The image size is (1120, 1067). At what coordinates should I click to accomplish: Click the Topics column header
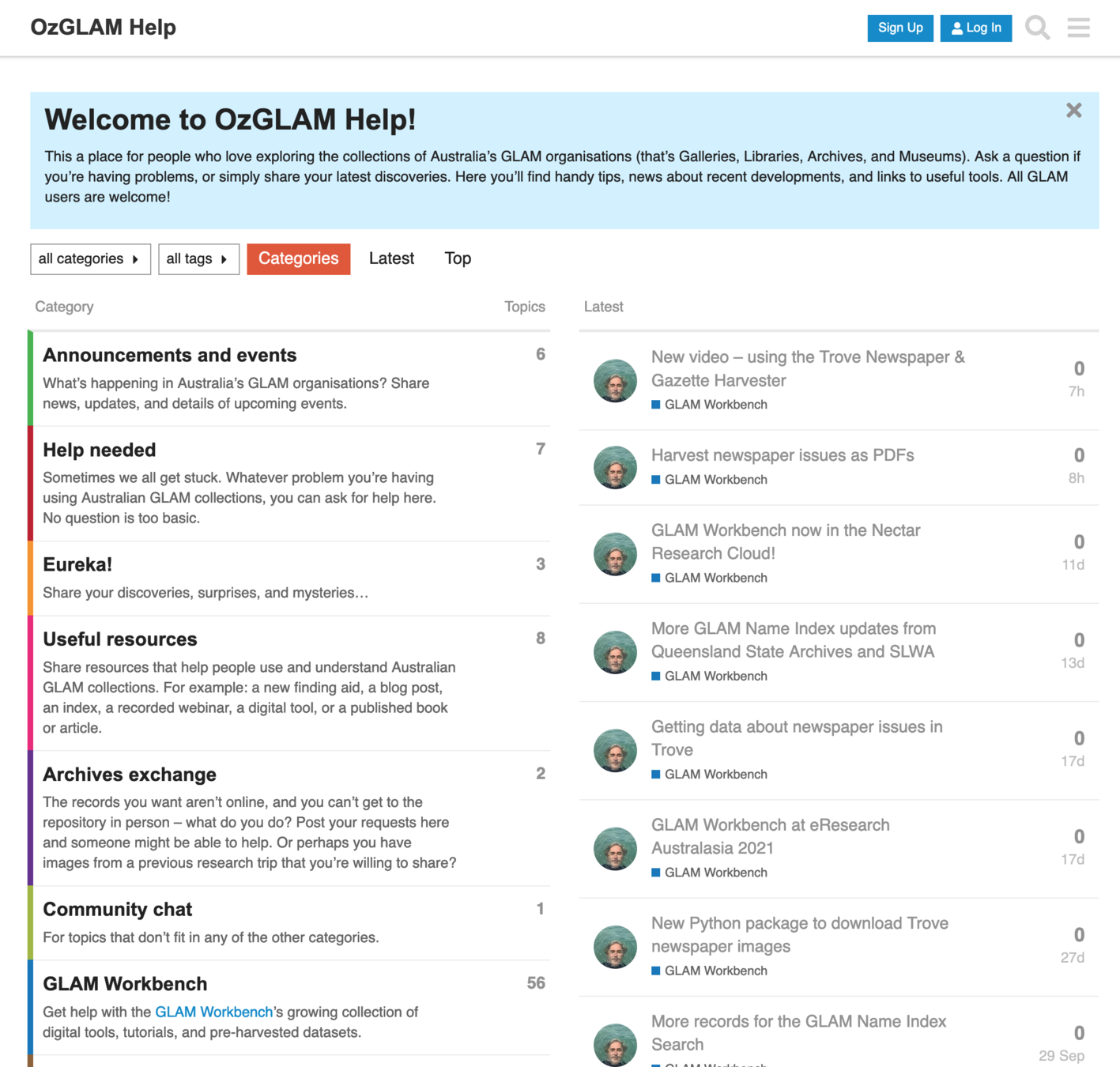point(525,307)
